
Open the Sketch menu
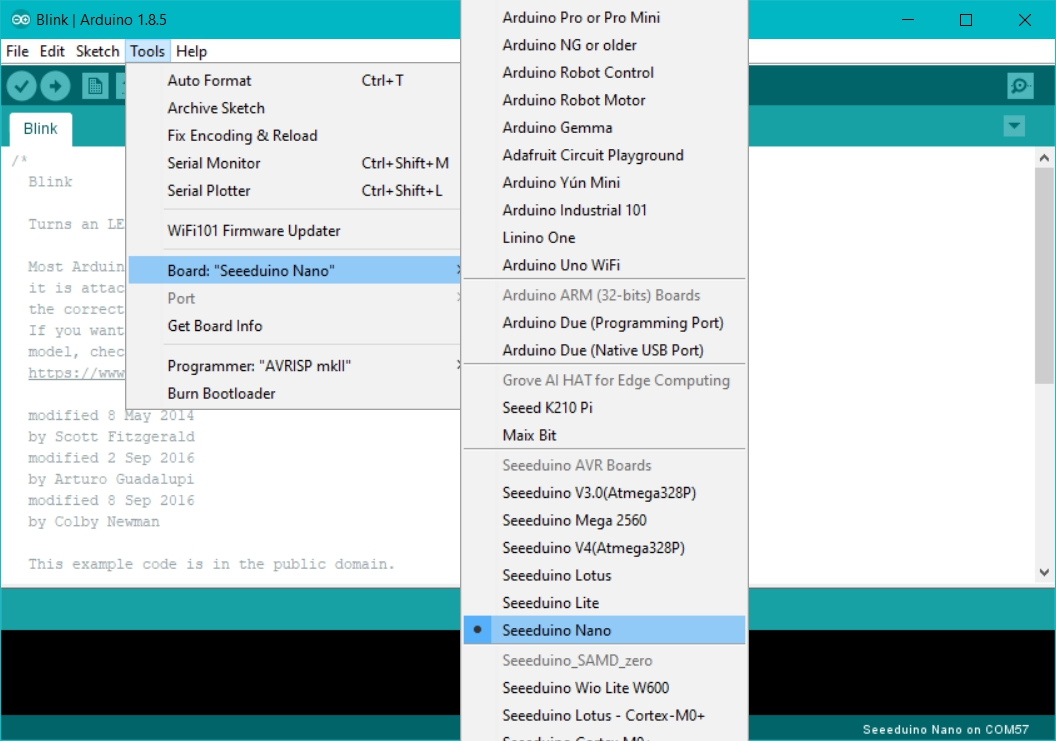tap(97, 51)
